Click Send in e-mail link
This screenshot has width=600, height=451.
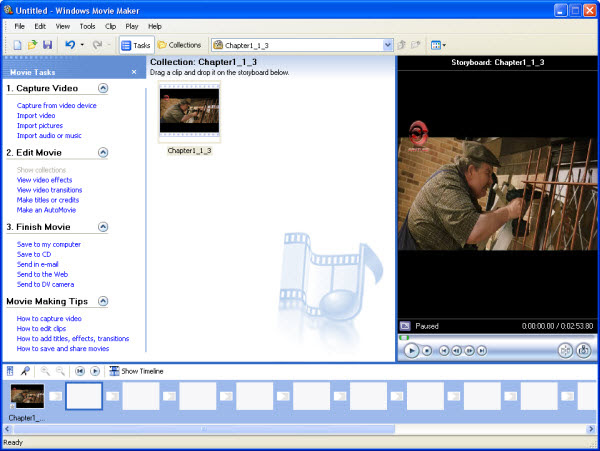38,264
